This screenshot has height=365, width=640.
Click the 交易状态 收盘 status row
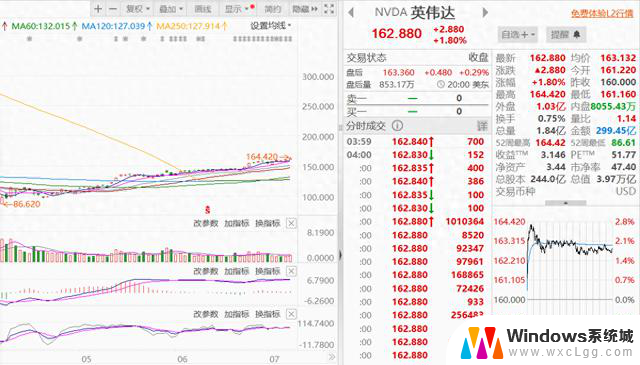(x=417, y=58)
